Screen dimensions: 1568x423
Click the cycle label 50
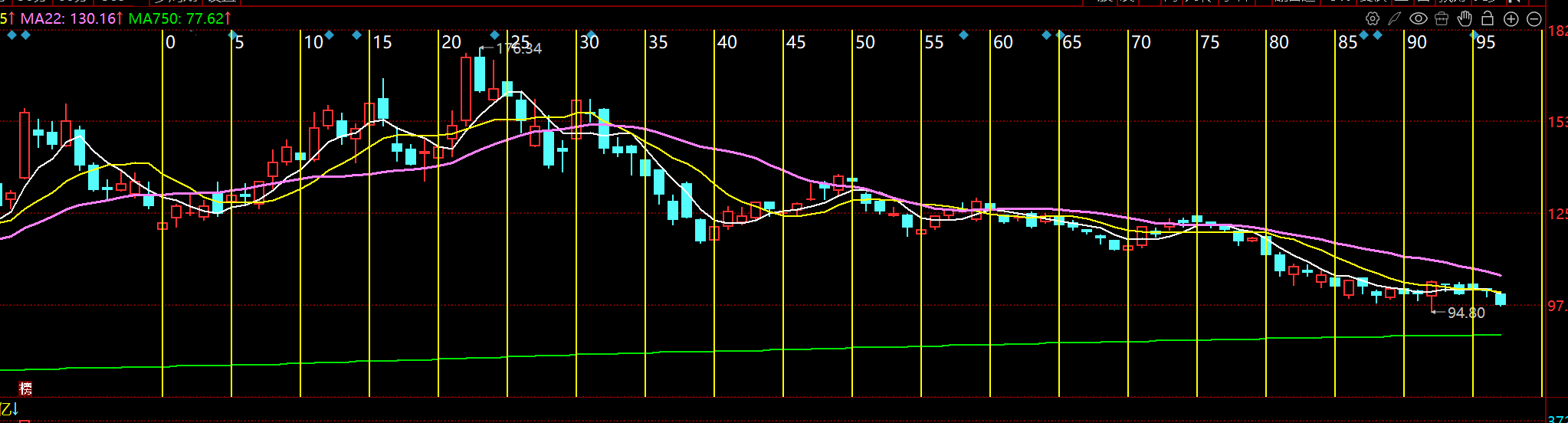pos(864,42)
